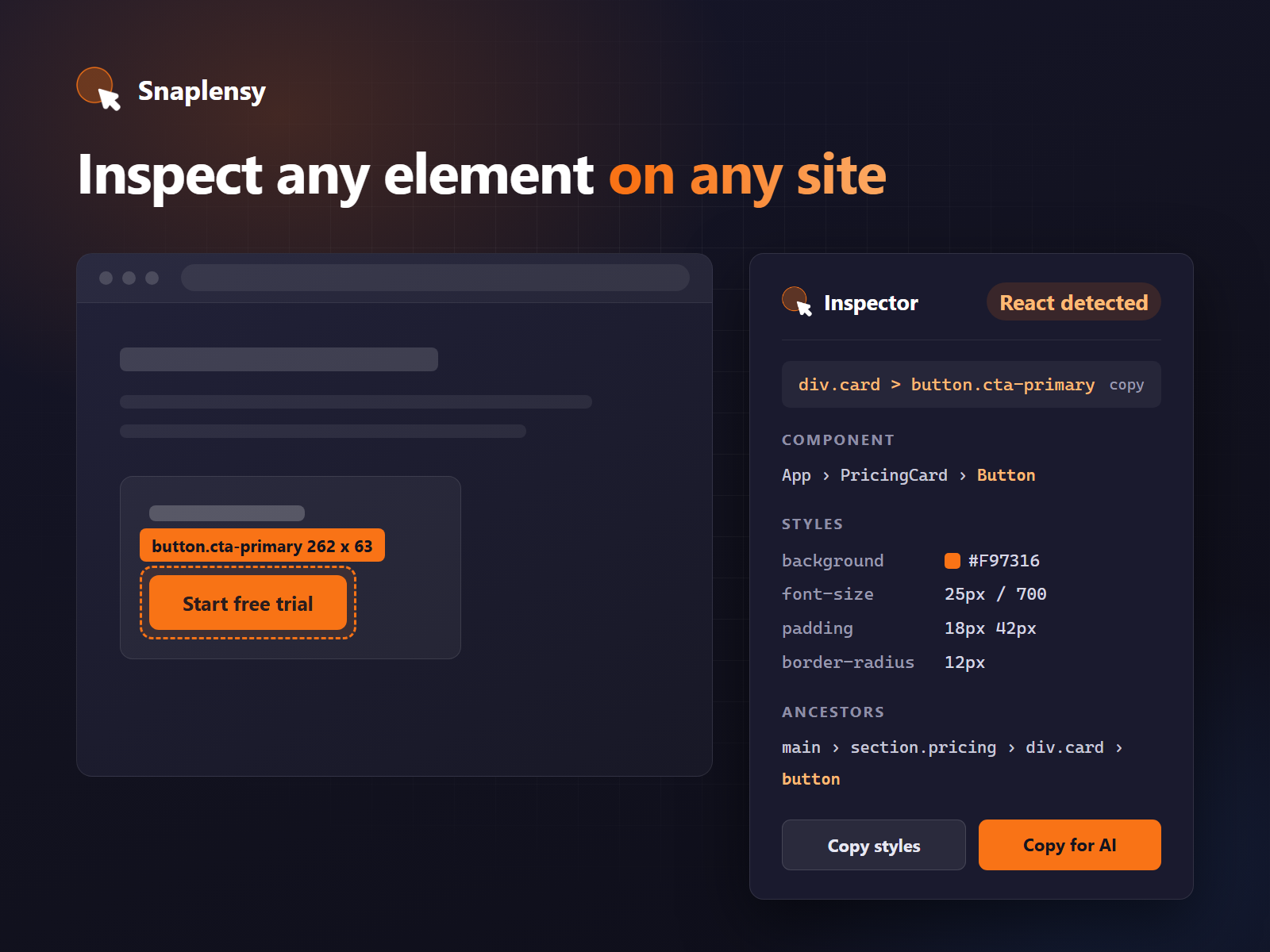Image resolution: width=1270 pixels, height=952 pixels.
Task: Select div.card in the ancestors path
Action: pos(1064,747)
